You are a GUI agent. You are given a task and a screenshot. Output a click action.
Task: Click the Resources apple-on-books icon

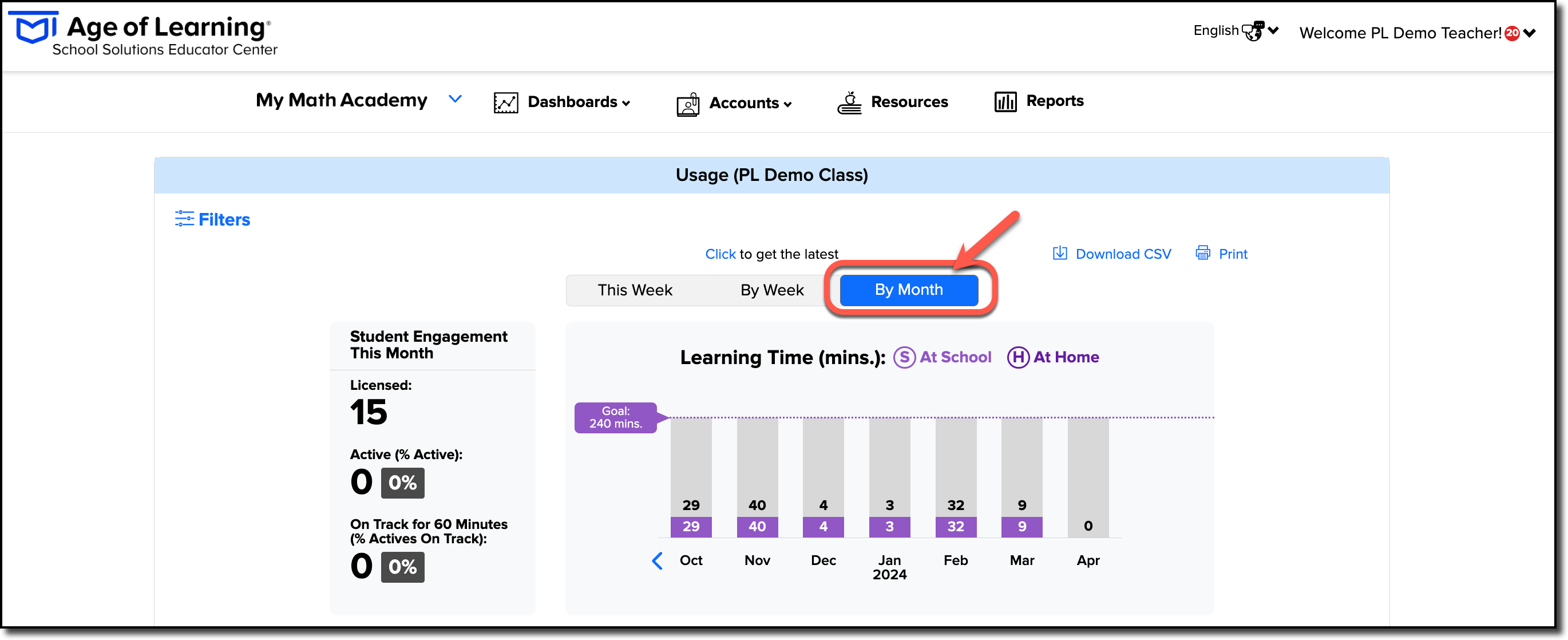[x=849, y=102]
